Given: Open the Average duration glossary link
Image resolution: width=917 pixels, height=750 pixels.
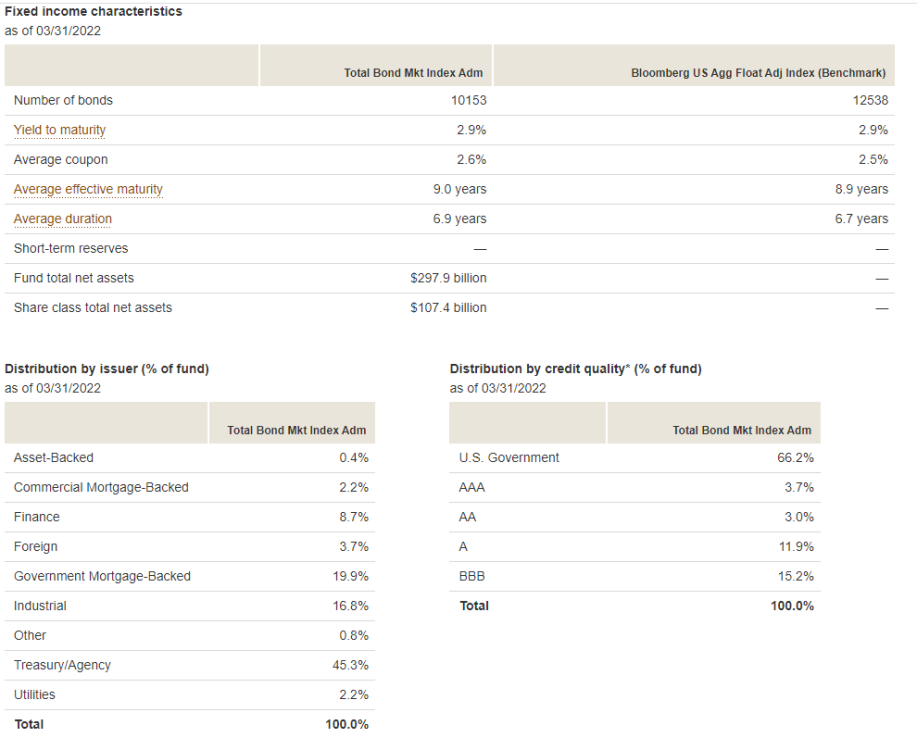Looking at the screenshot, I should point(63,219).
